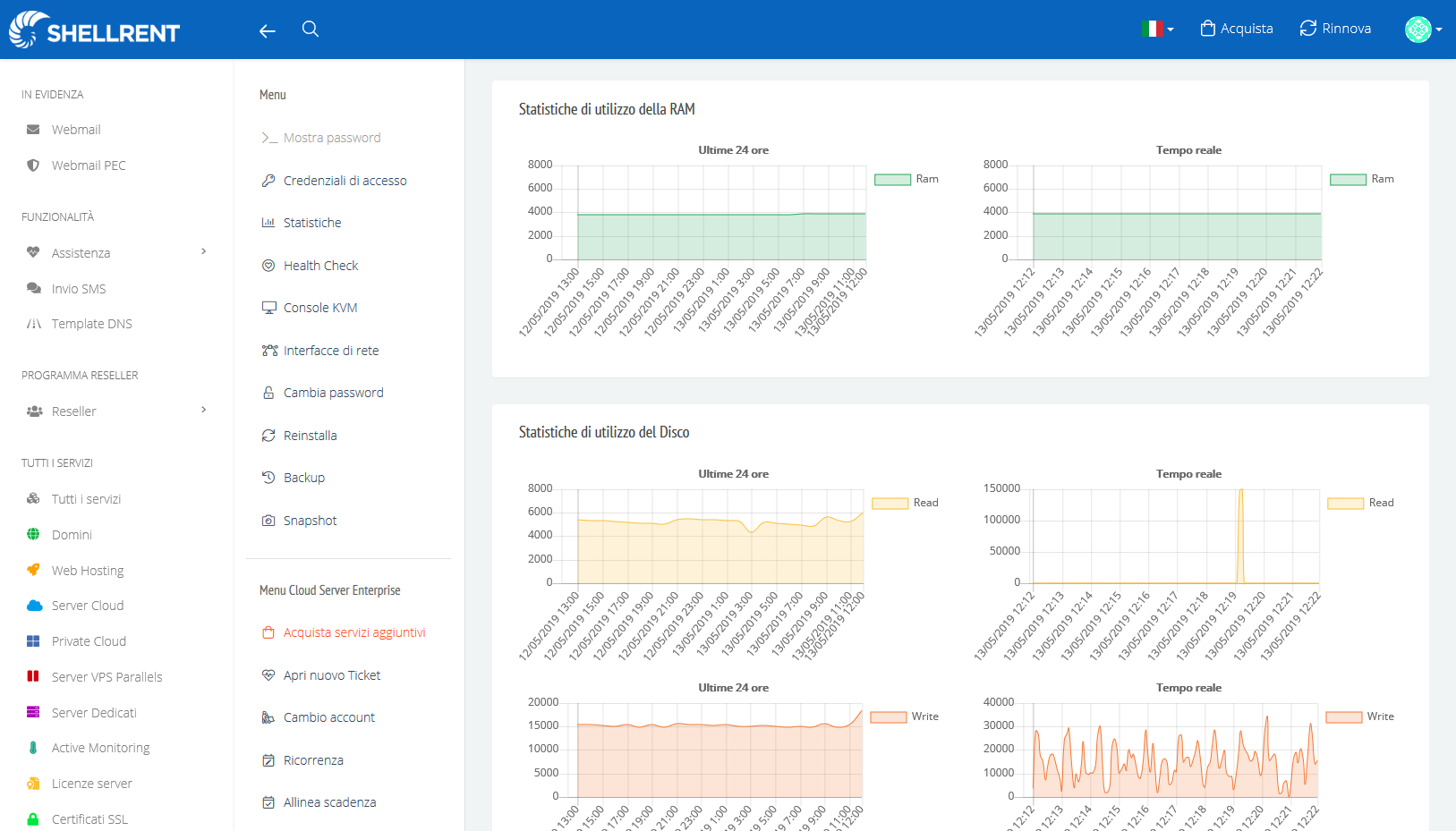Toggle Write legend in Tempo reale chart

(1359, 717)
